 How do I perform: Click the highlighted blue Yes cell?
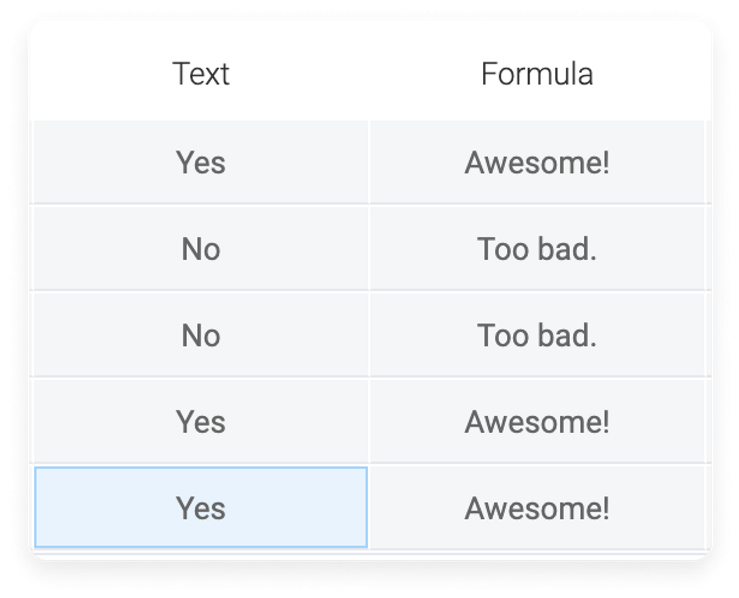(x=201, y=508)
